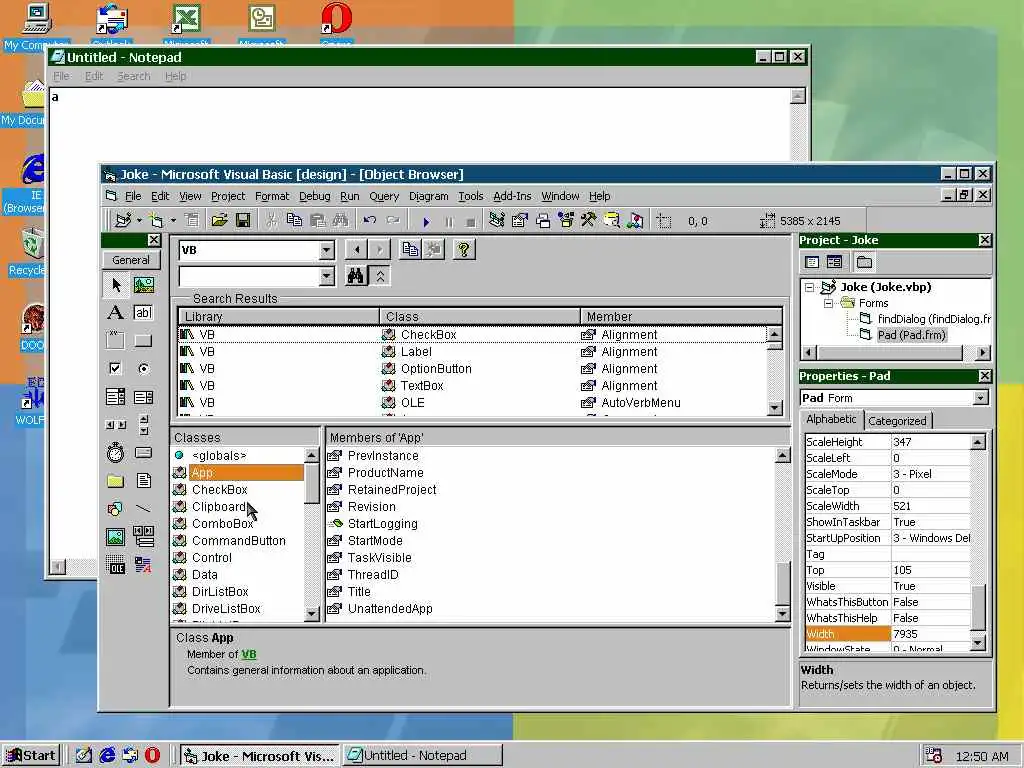Screen dimensions: 1024x768
Task: Select the CommandButton class in Classes list
Action: (x=238, y=541)
